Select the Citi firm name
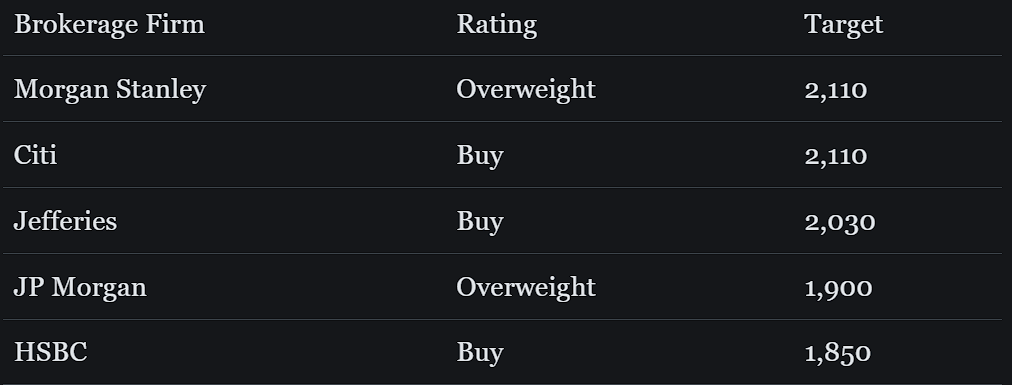 (x=35, y=155)
